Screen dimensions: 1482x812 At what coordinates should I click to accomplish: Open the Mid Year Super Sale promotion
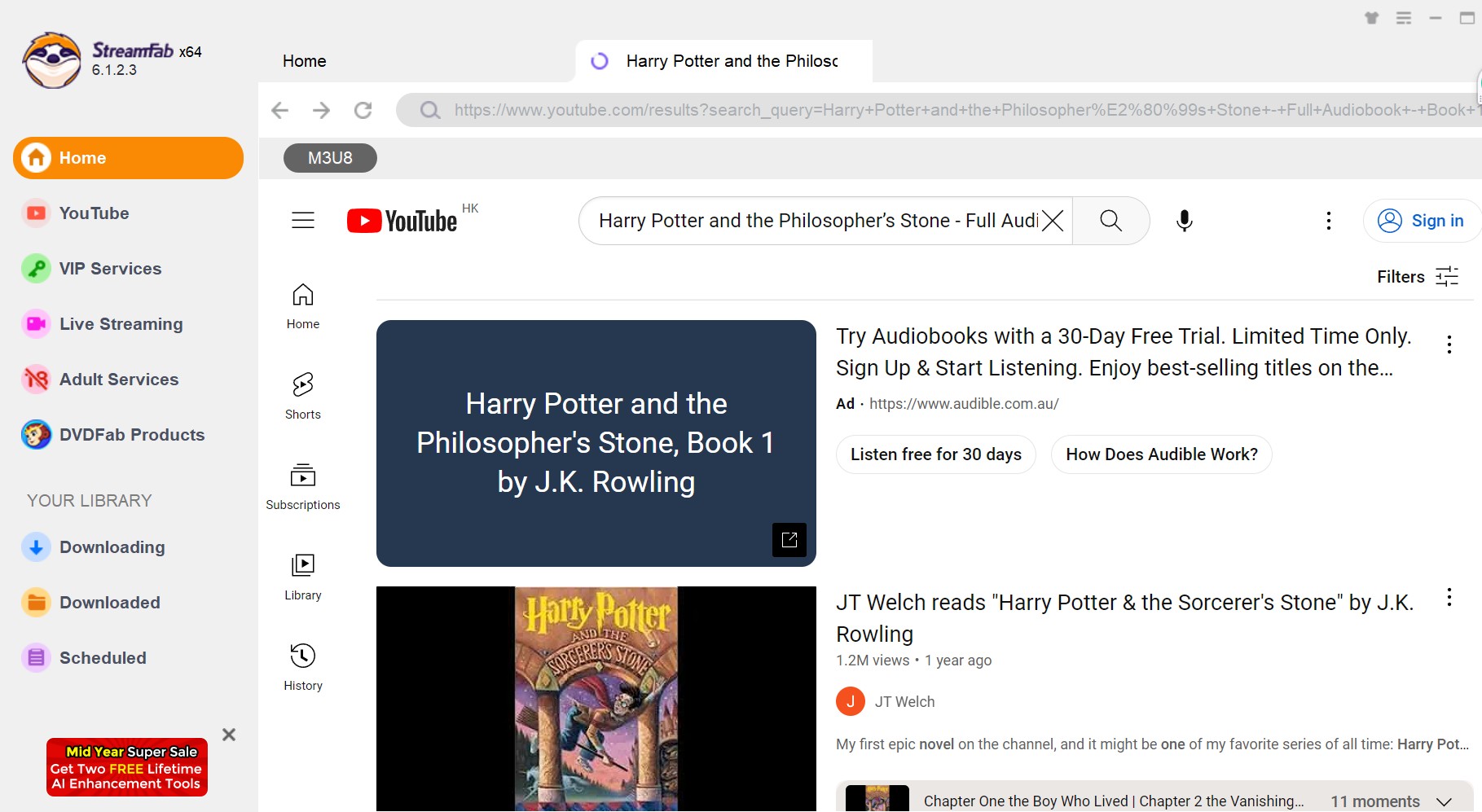click(127, 767)
